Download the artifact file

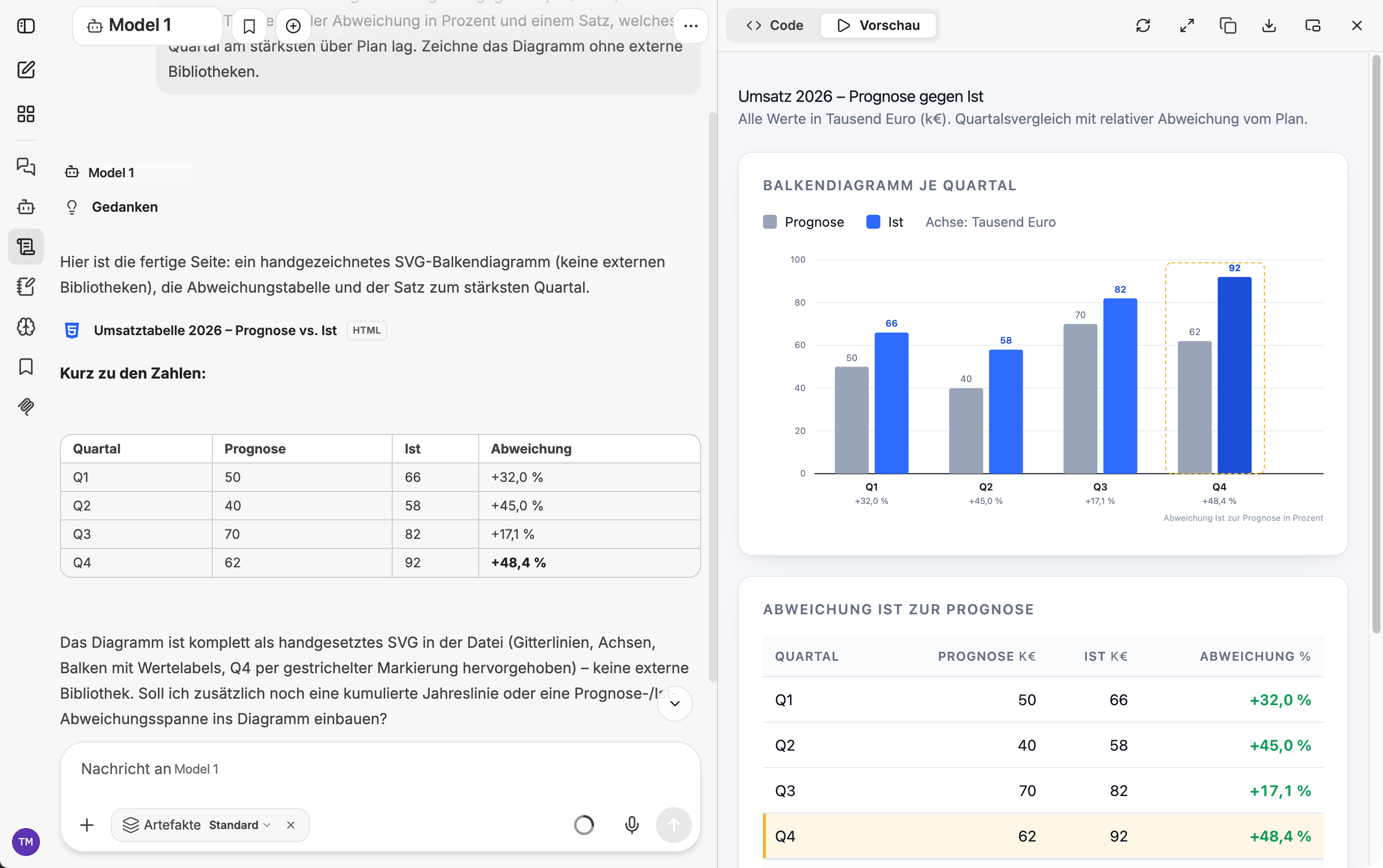1269,25
